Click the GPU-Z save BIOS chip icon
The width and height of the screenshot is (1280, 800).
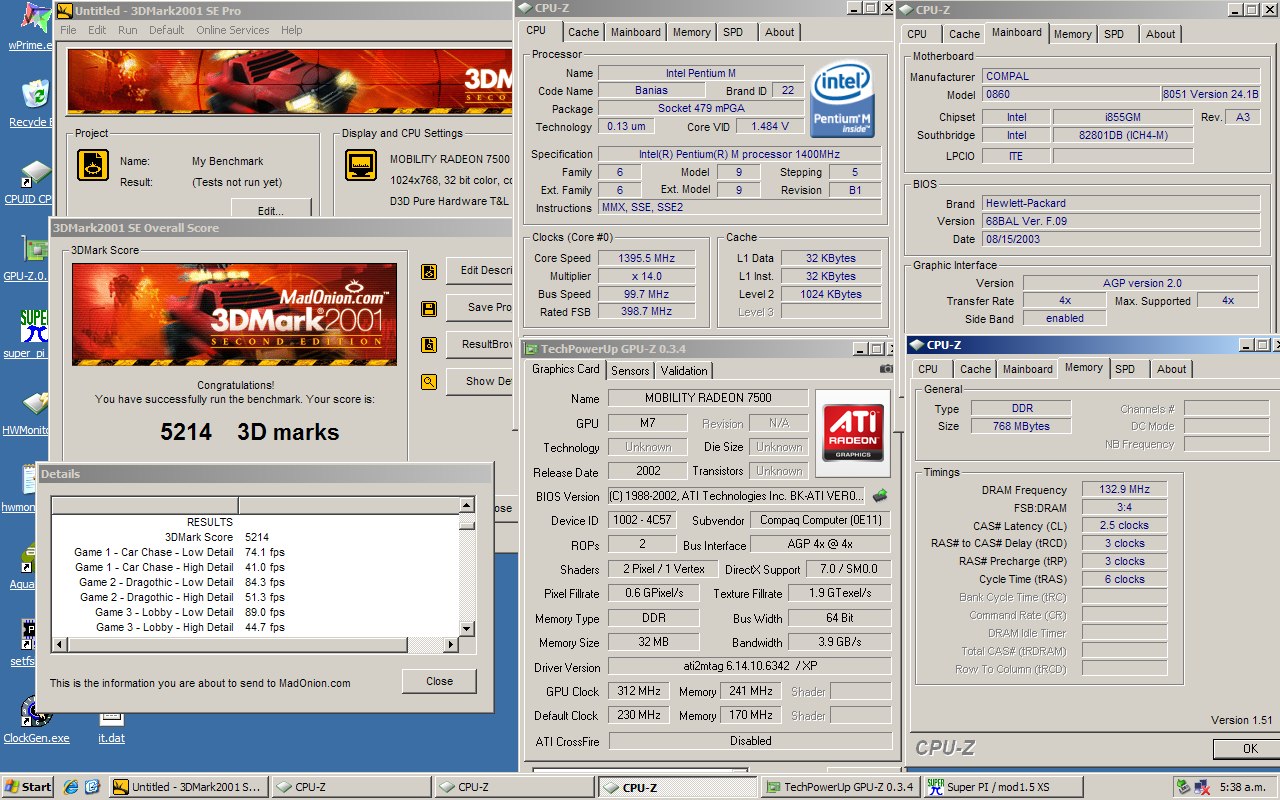pyautogui.click(x=880, y=495)
